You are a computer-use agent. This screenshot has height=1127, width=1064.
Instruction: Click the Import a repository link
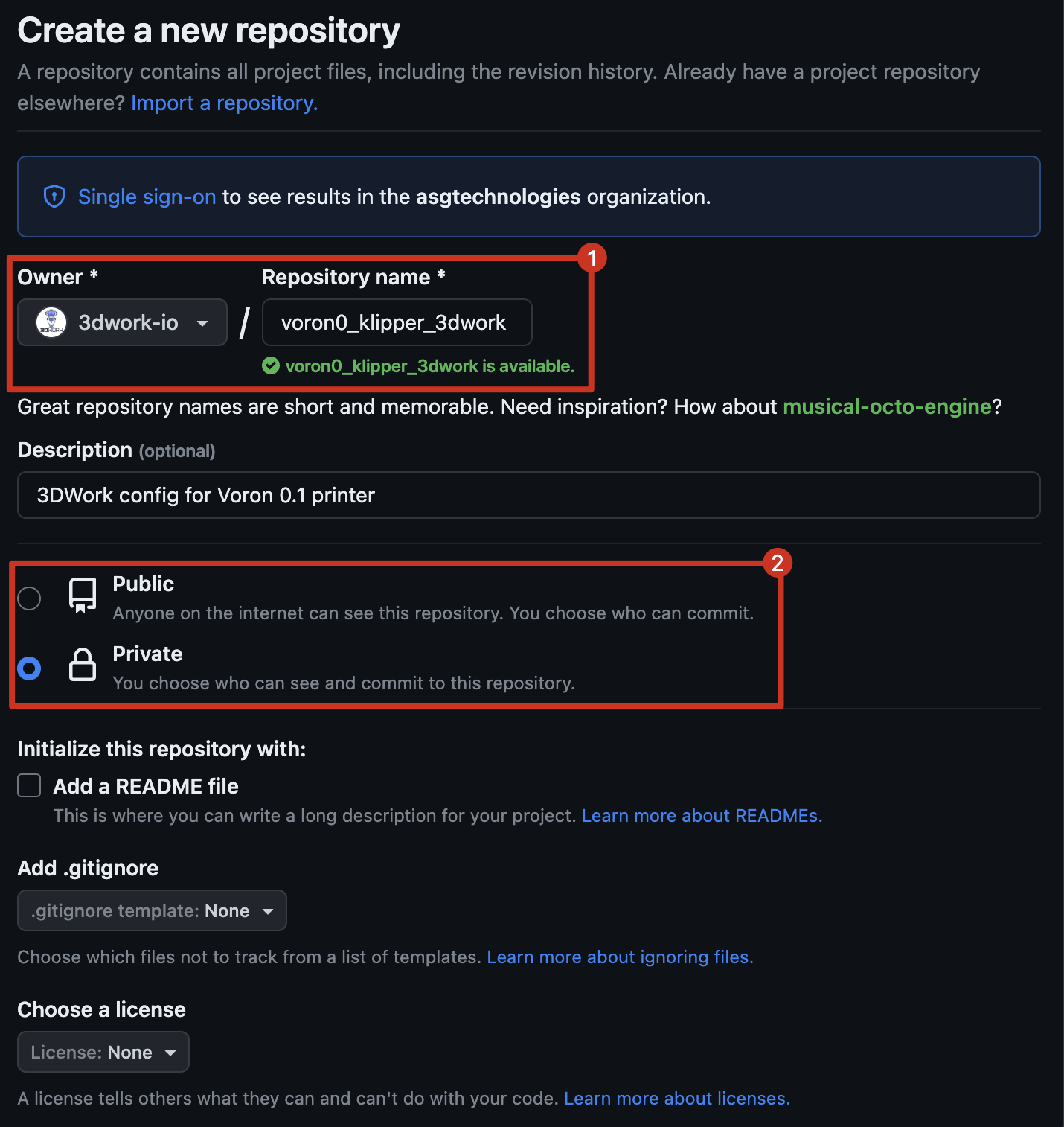[x=224, y=103]
